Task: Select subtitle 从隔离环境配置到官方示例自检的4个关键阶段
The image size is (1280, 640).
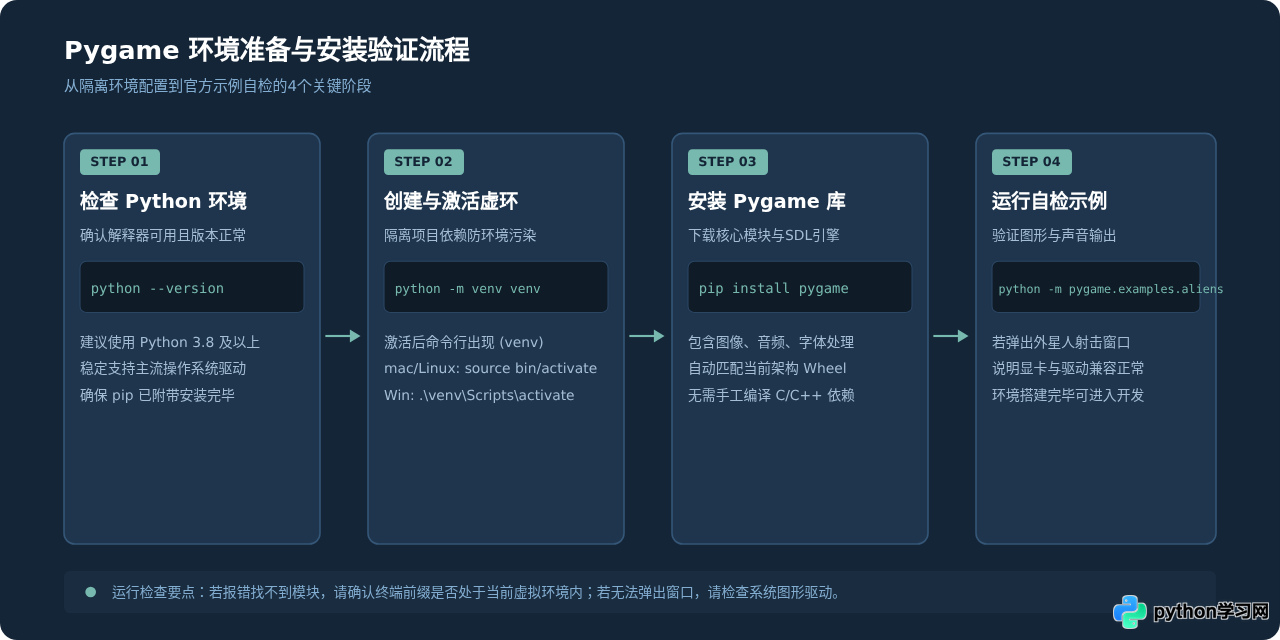Action: coord(218,86)
